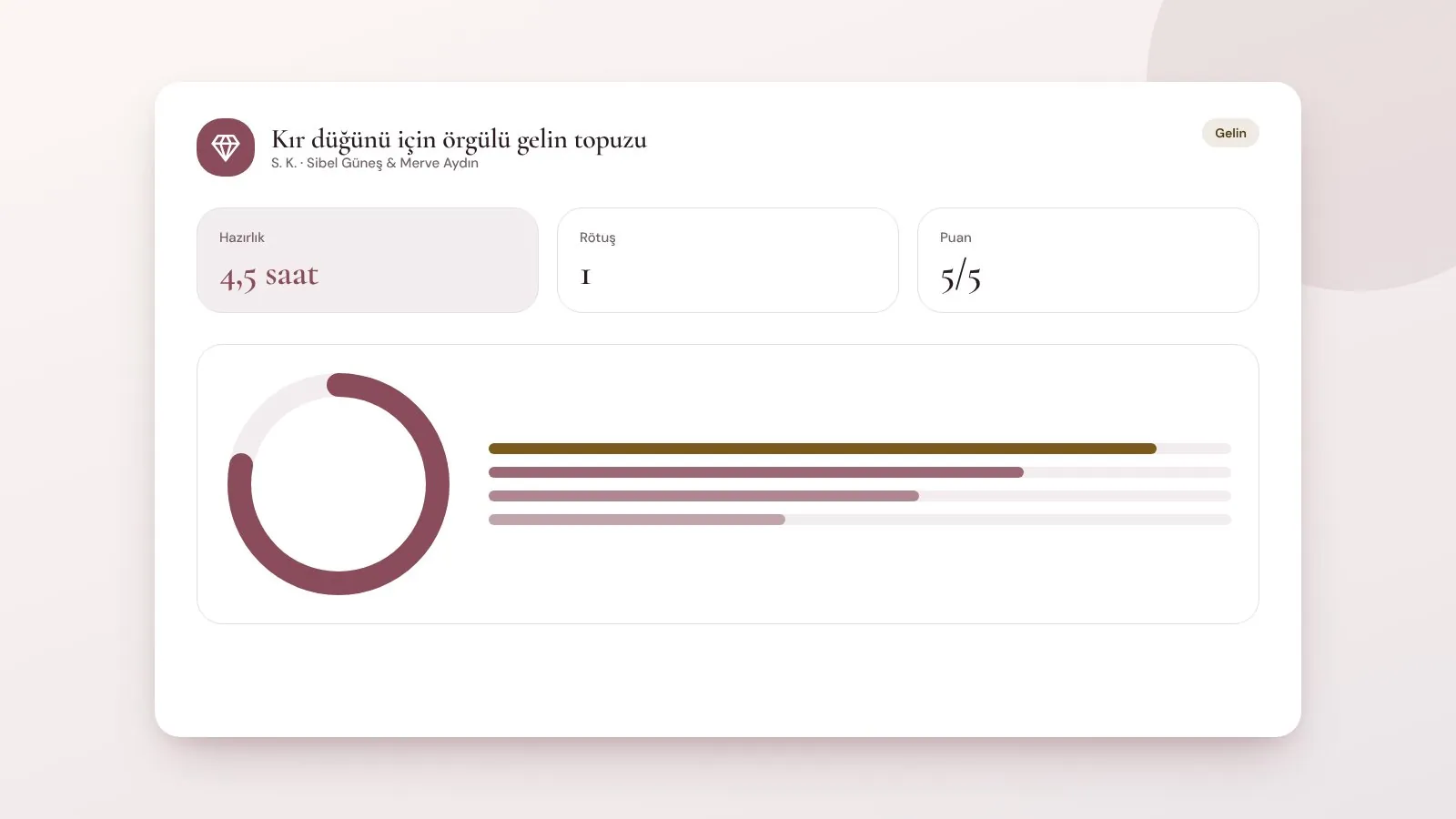Click the Hazırlık label

tap(242, 238)
